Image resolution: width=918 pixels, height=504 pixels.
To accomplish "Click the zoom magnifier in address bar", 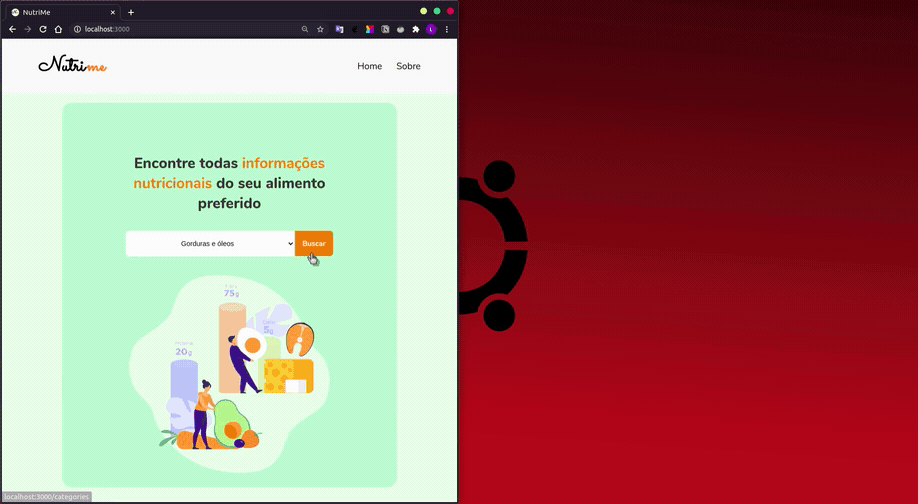I will pyautogui.click(x=304, y=29).
